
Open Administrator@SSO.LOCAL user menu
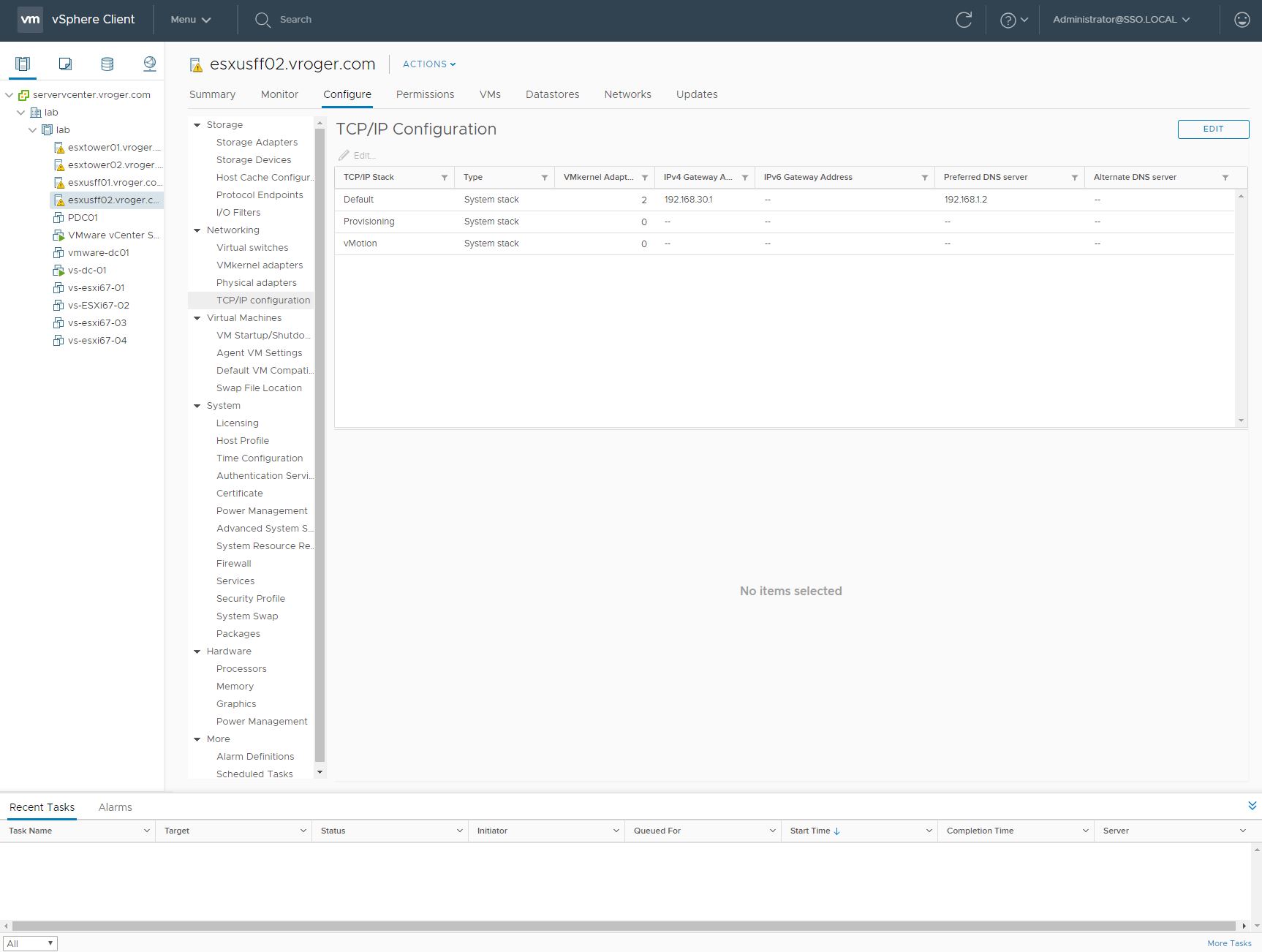click(1121, 20)
